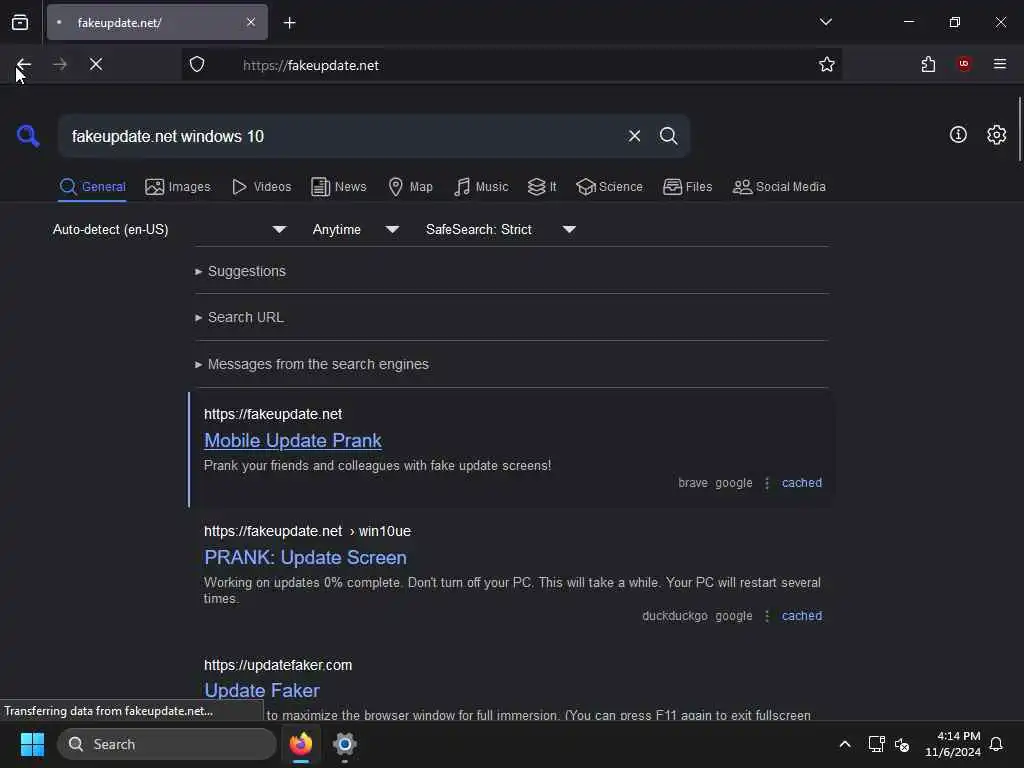Open network status tray icon
Screen dimensions: 1024x768
[876, 744]
